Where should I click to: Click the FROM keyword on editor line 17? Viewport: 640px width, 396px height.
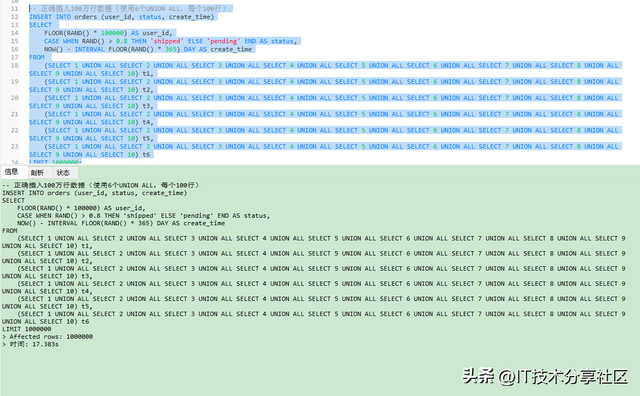[37, 57]
